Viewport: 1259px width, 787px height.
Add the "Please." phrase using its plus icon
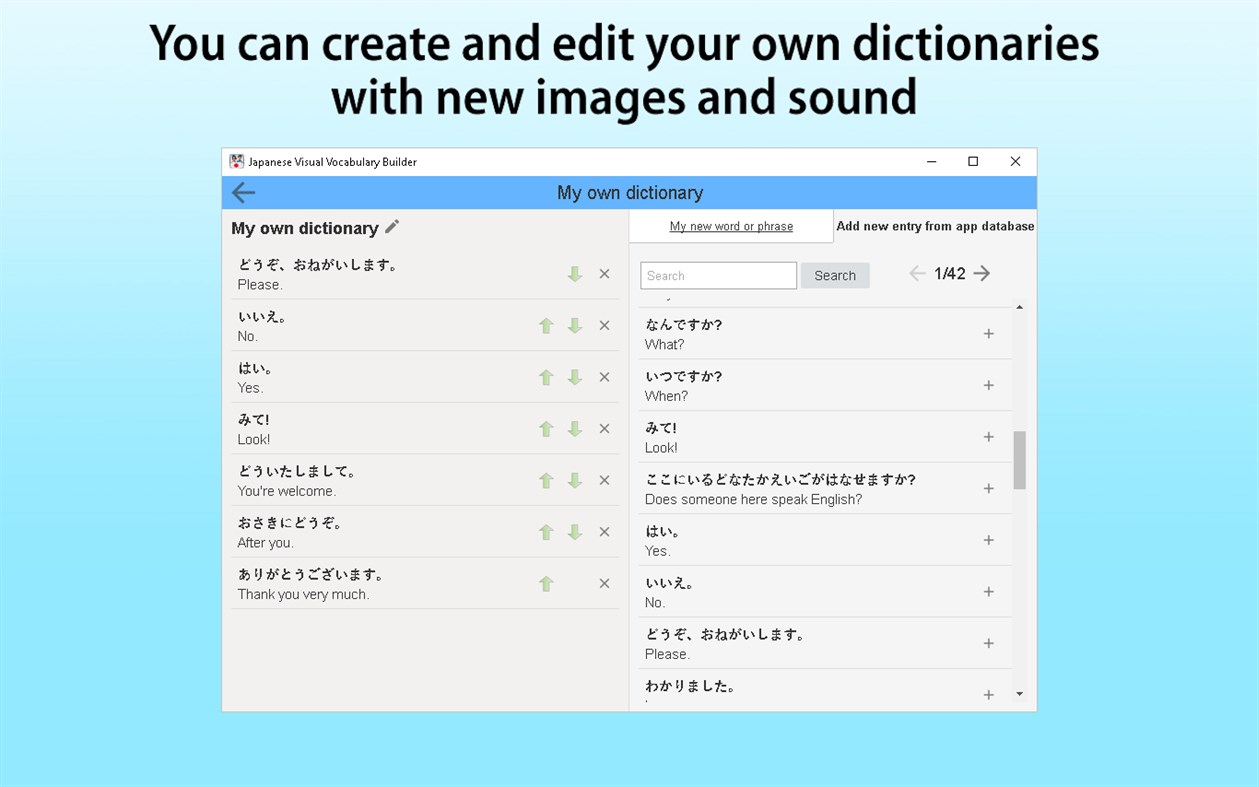pyautogui.click(x=988, y=643)
